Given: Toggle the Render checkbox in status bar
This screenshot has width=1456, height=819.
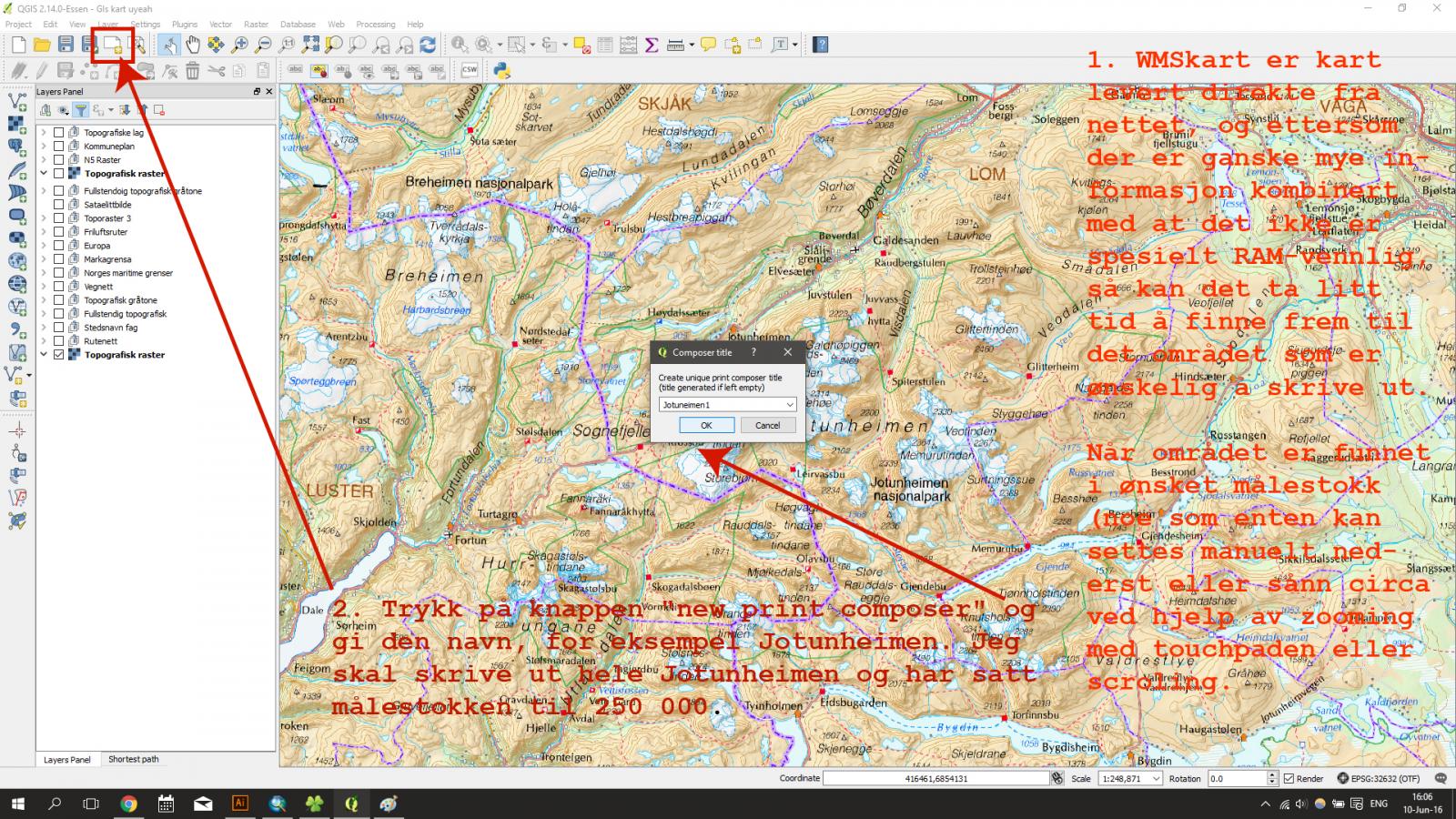Looking at the screenshot, I should pos(1289,779).
